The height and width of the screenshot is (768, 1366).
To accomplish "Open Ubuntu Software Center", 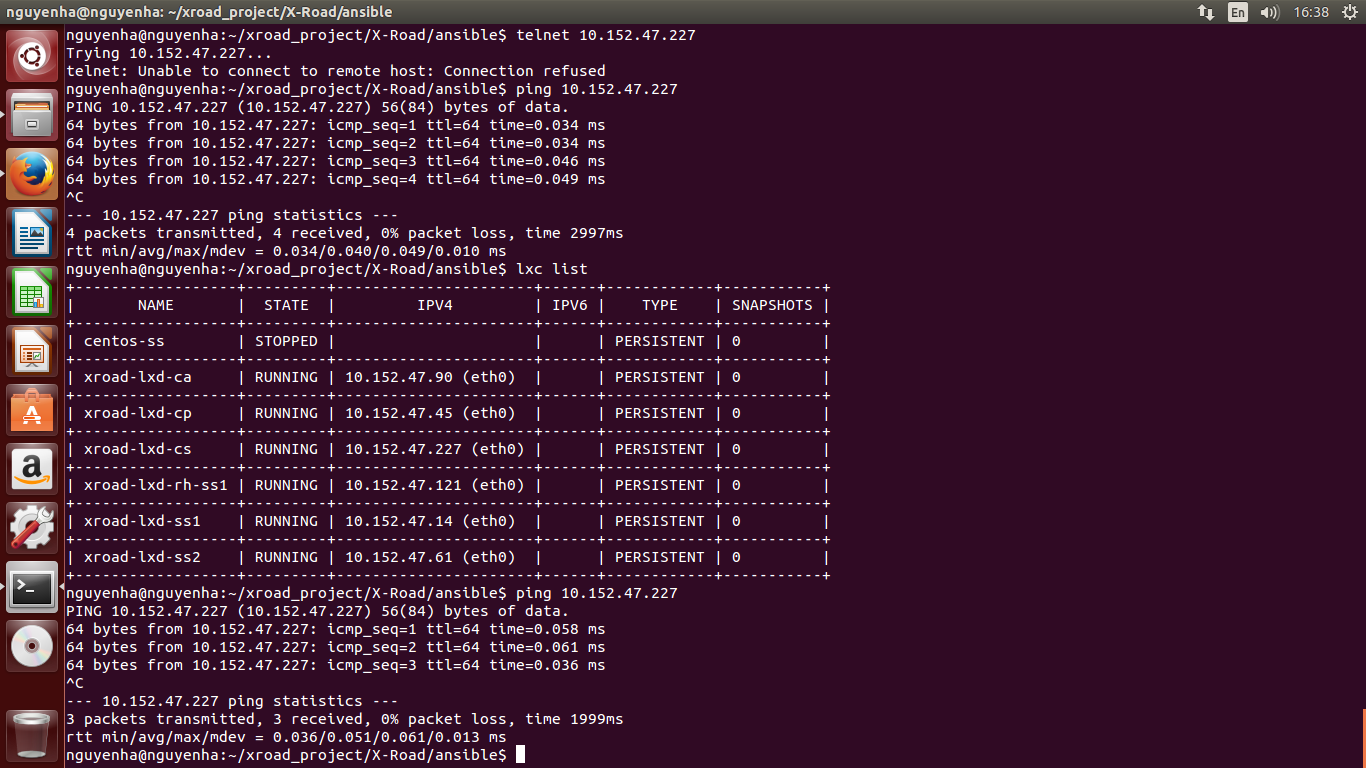I will pos(31,410).
